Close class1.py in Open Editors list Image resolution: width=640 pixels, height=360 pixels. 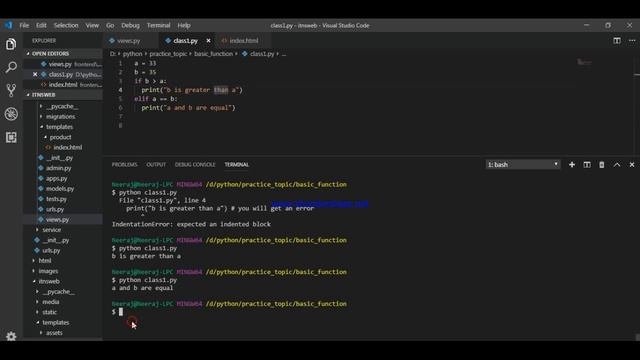pyautogui.click(x=35, y=74)
